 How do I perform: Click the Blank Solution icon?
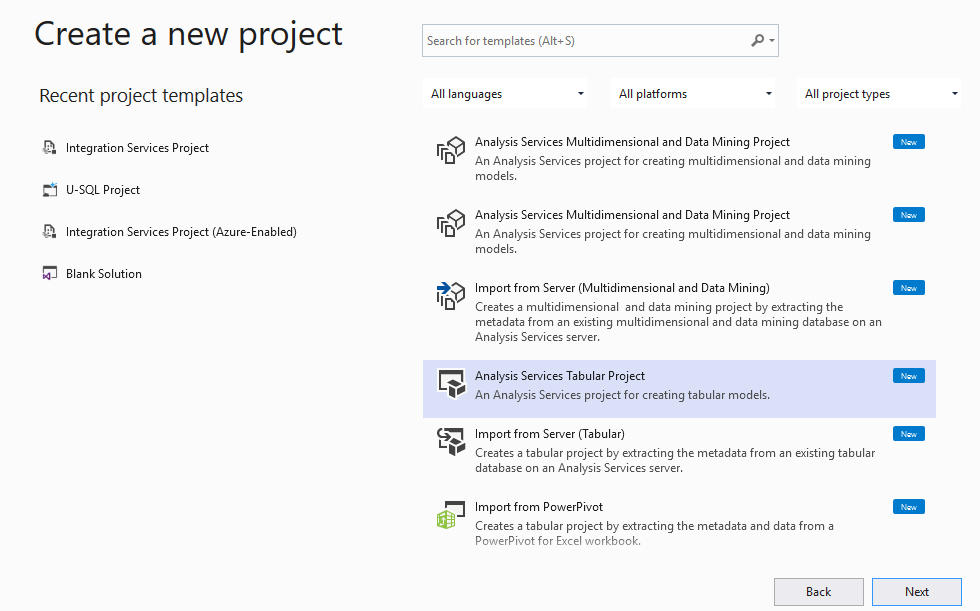(50, 273)
